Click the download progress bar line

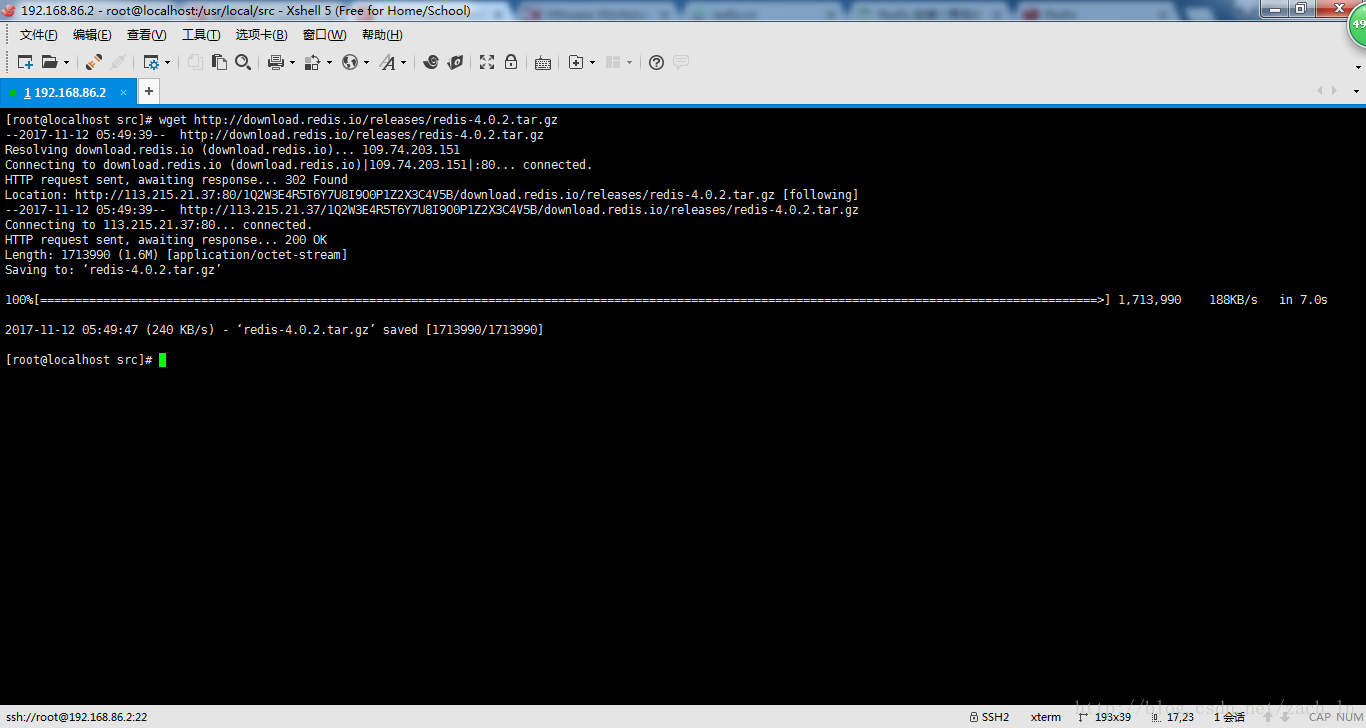[x=666, y=300]
